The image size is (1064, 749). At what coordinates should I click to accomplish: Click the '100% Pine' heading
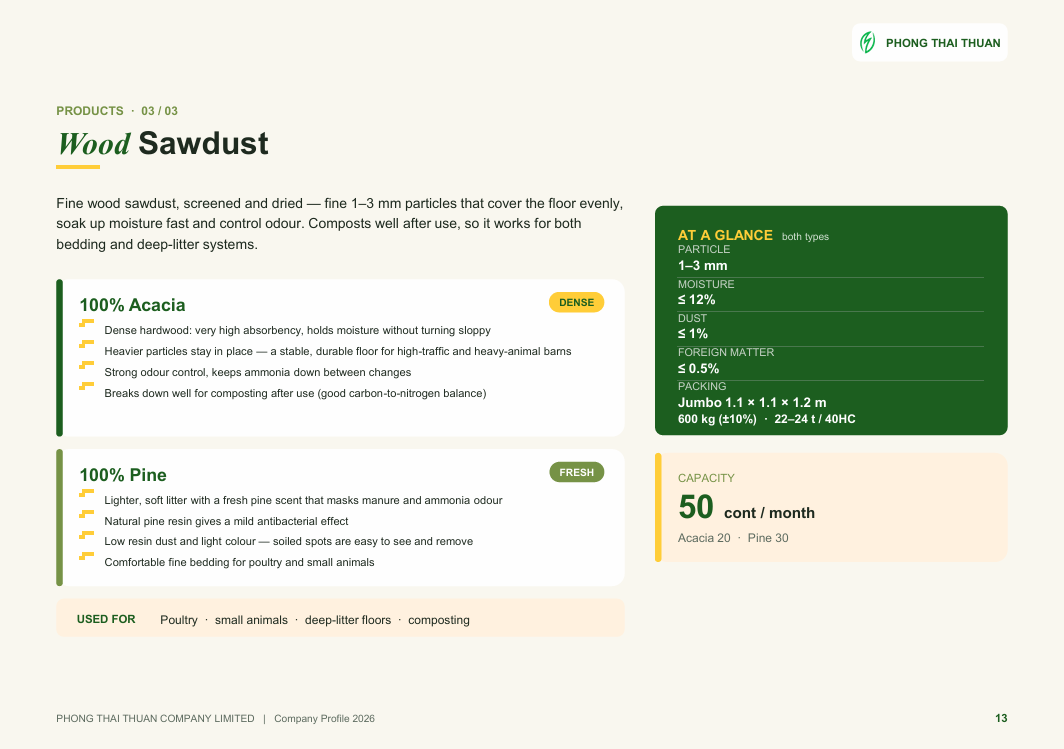coord(123,475)
